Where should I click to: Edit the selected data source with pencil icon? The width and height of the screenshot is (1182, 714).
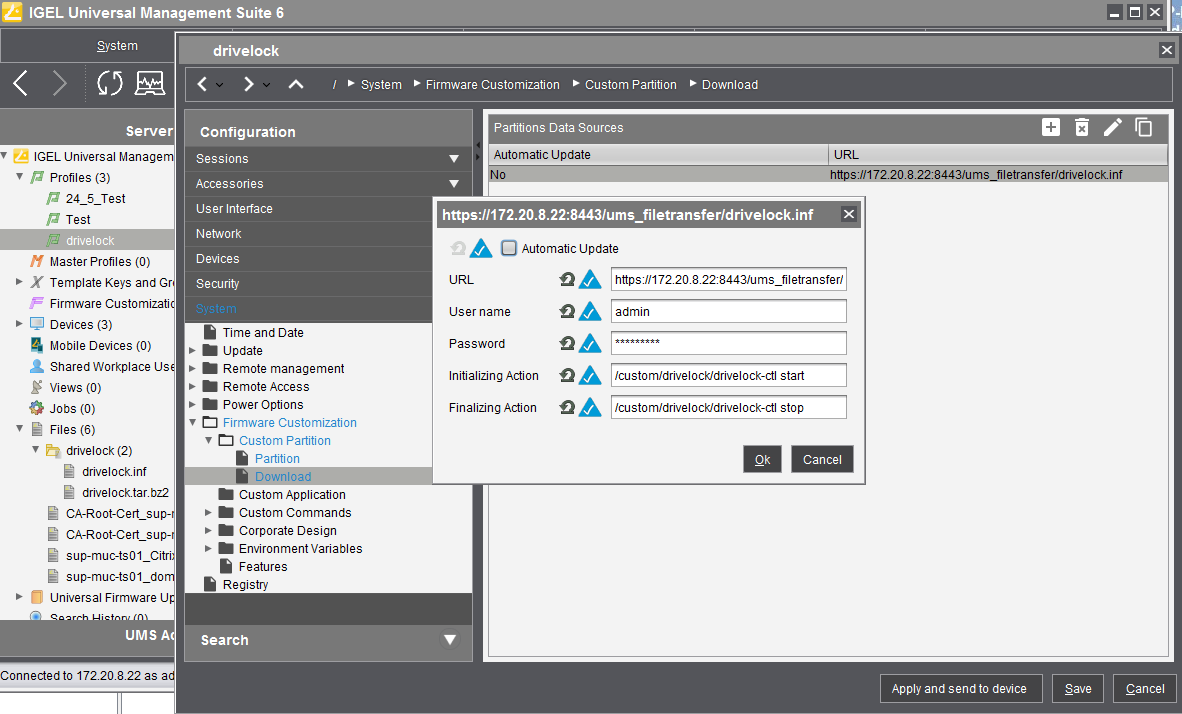point(1113,127)
